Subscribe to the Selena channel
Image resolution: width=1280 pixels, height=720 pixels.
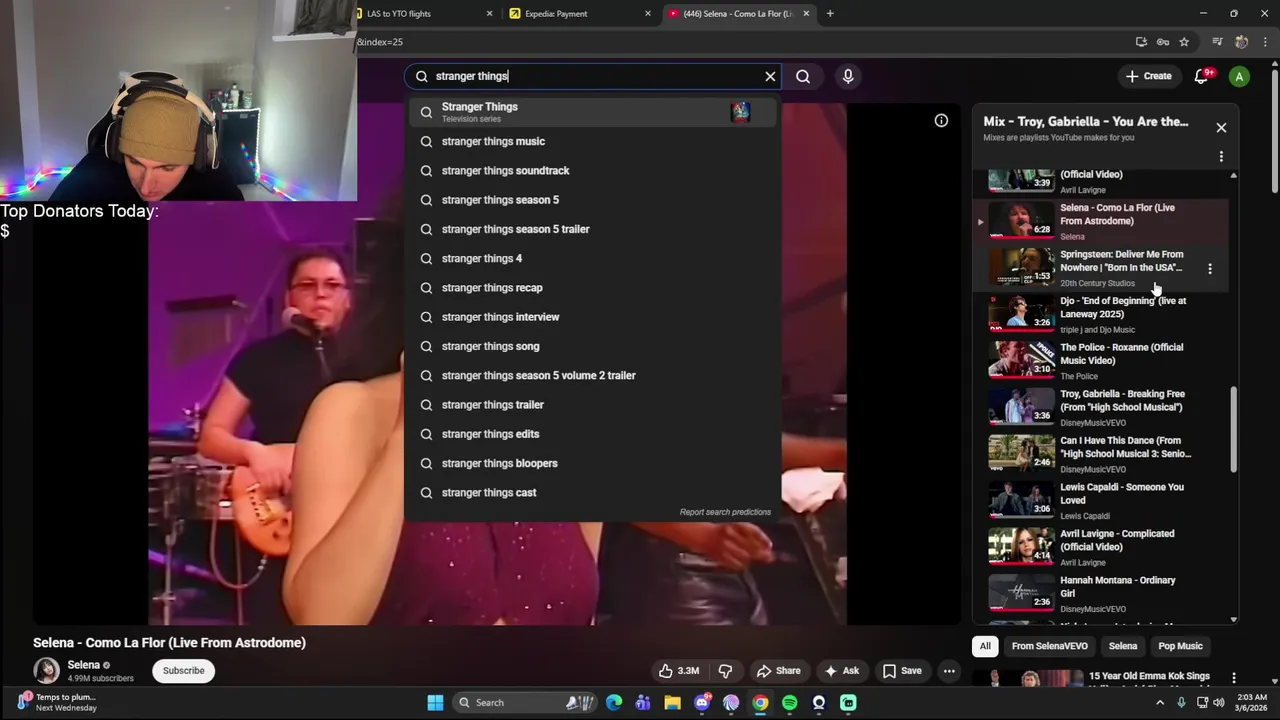pos(184,671)
